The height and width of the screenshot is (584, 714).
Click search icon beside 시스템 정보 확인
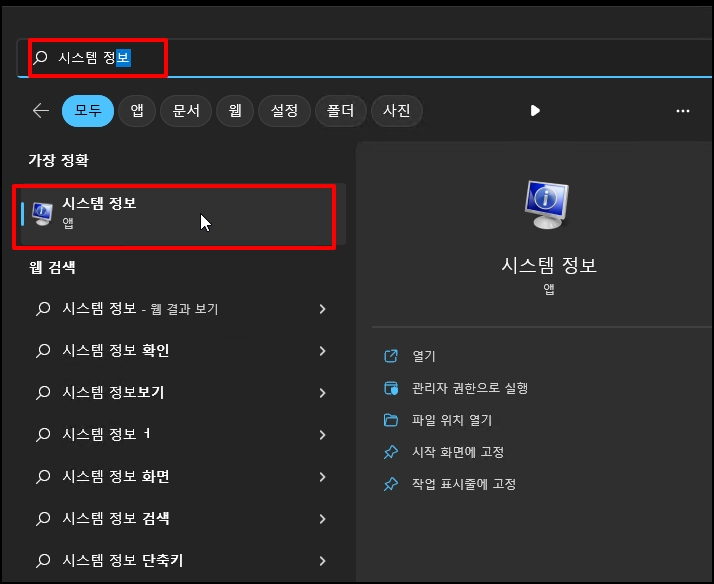[x=43, y=351]
